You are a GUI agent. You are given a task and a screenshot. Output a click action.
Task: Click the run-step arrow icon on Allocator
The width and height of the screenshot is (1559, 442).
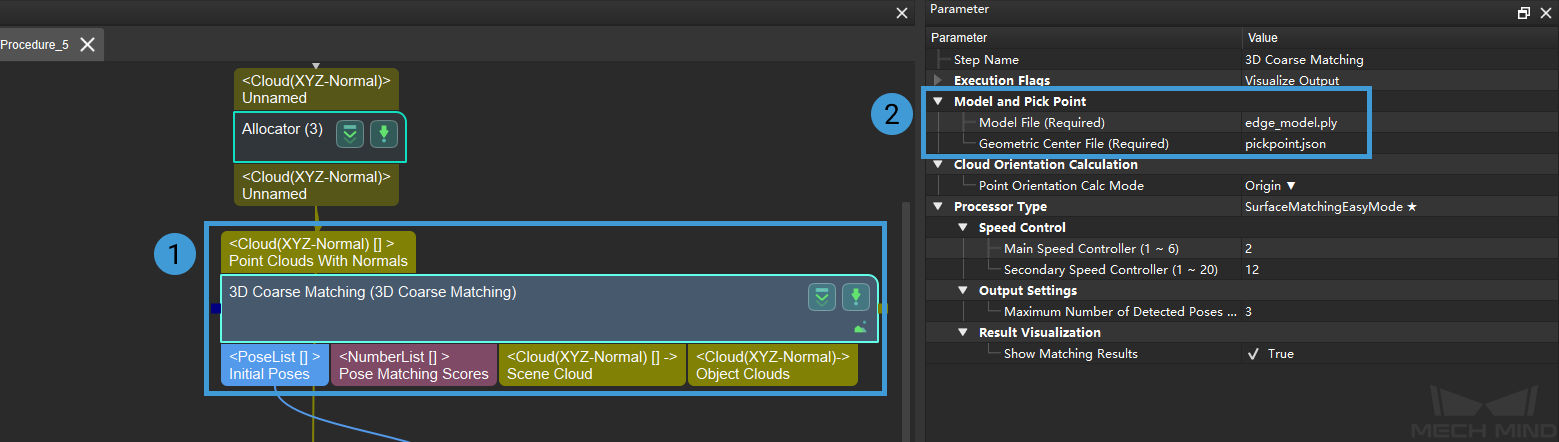point(384,134)
